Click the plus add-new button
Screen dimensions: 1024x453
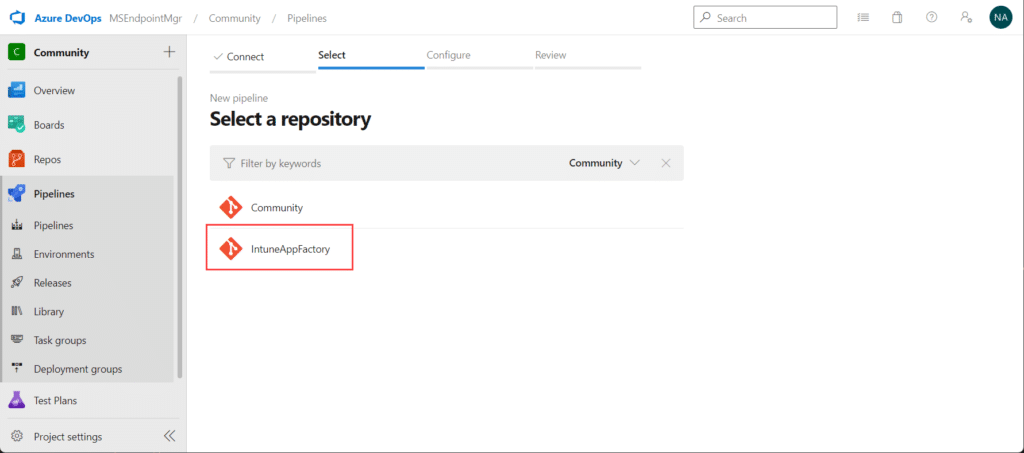(169, 52)
